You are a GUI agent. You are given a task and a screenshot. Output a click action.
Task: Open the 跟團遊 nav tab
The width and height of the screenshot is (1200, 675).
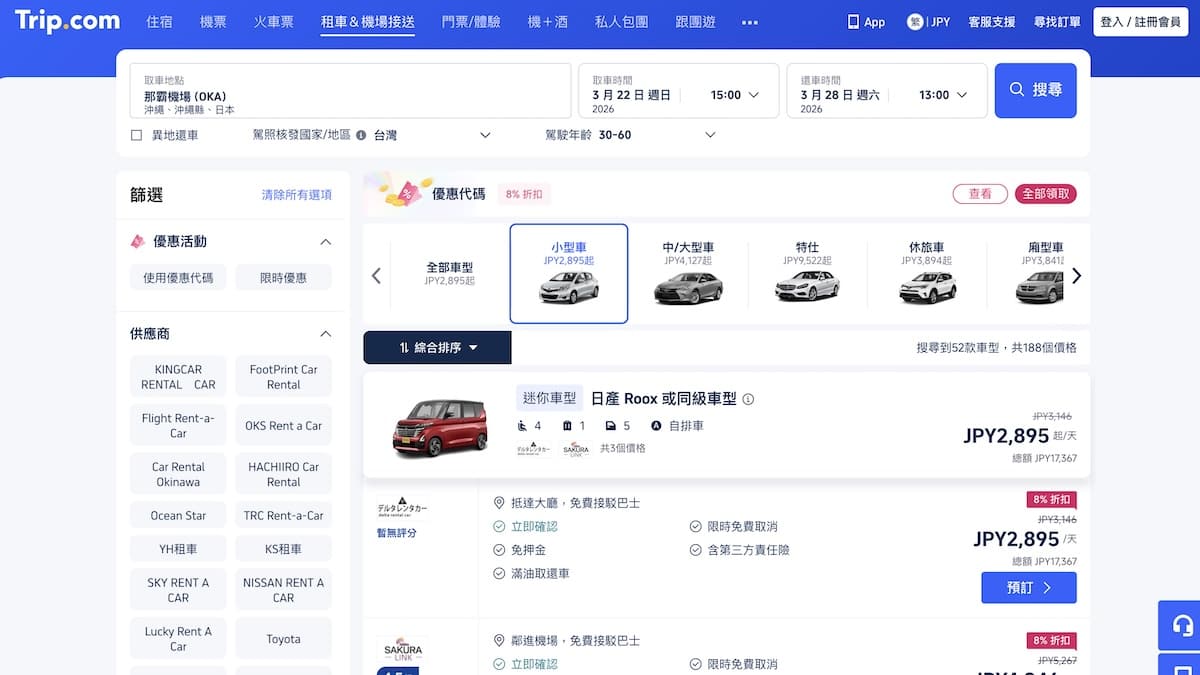695,22
